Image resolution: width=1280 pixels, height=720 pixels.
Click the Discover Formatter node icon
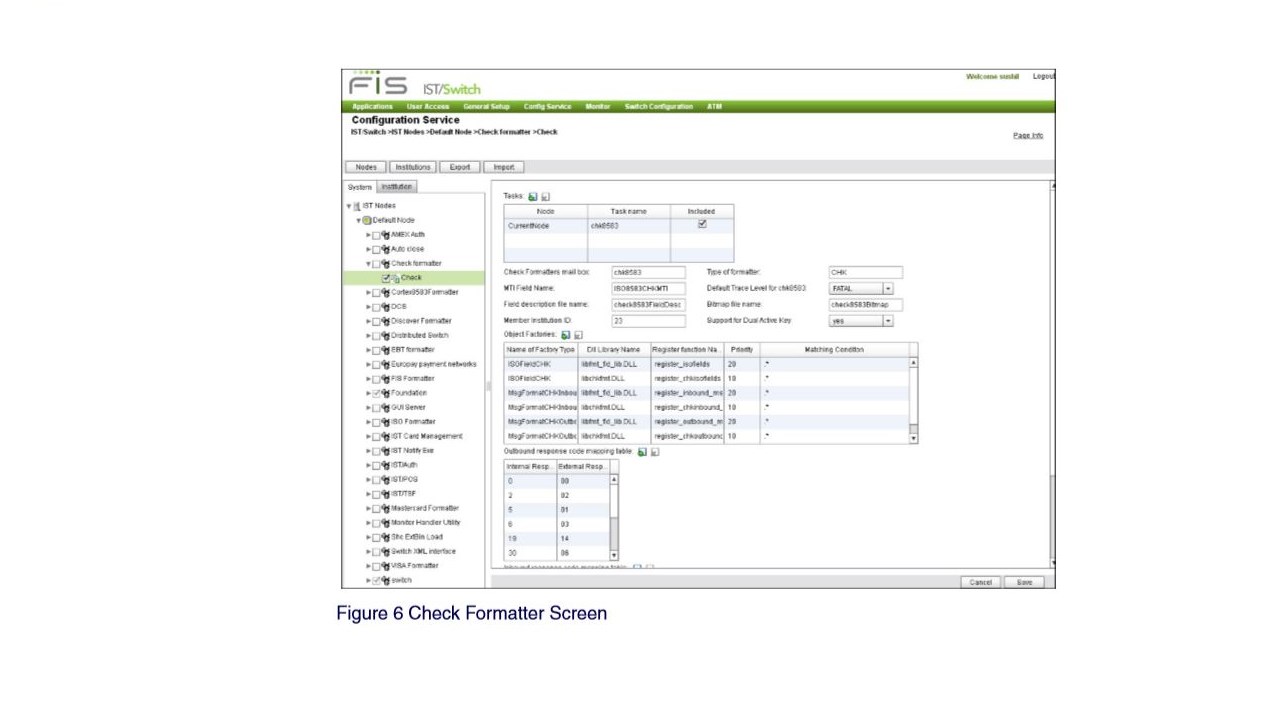(386, 321)
